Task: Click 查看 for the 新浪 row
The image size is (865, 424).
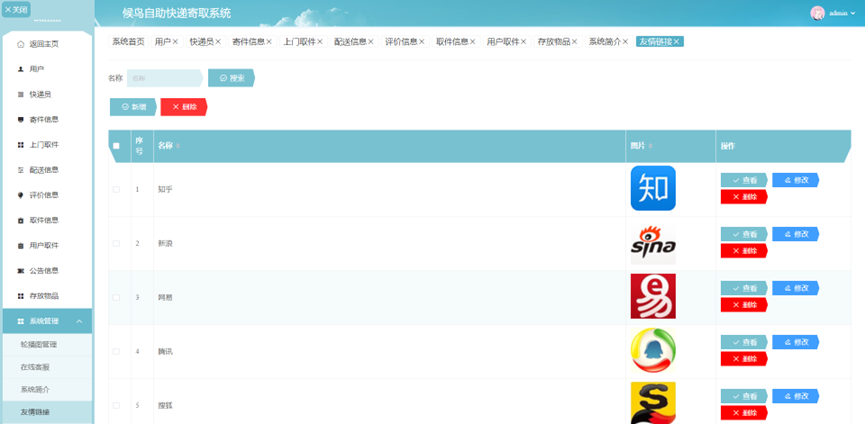Action: [744, 234]
